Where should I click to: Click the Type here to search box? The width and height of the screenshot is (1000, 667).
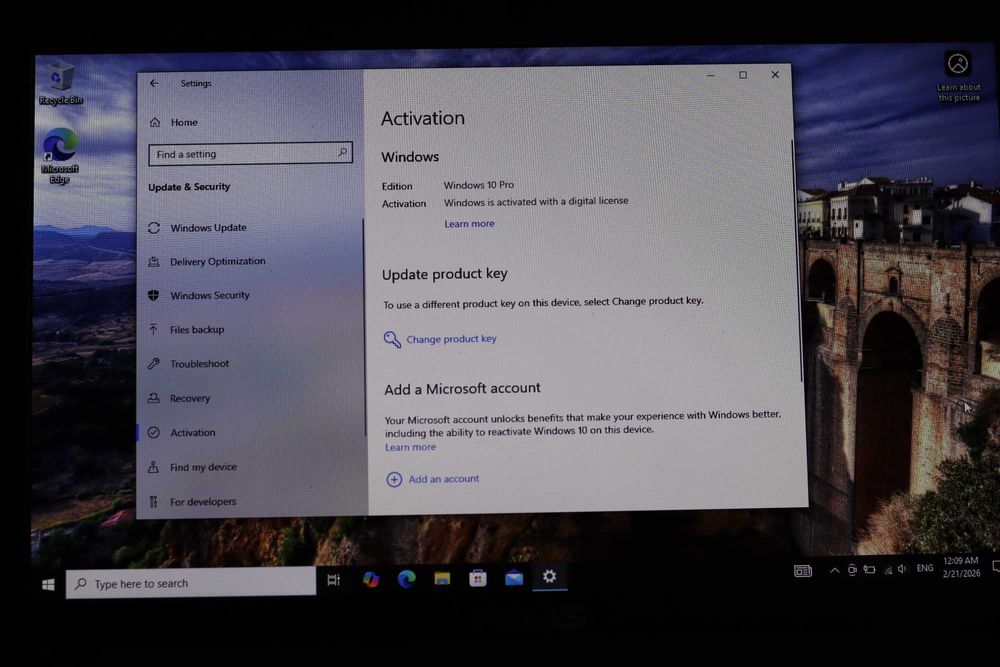coord(191,583)
